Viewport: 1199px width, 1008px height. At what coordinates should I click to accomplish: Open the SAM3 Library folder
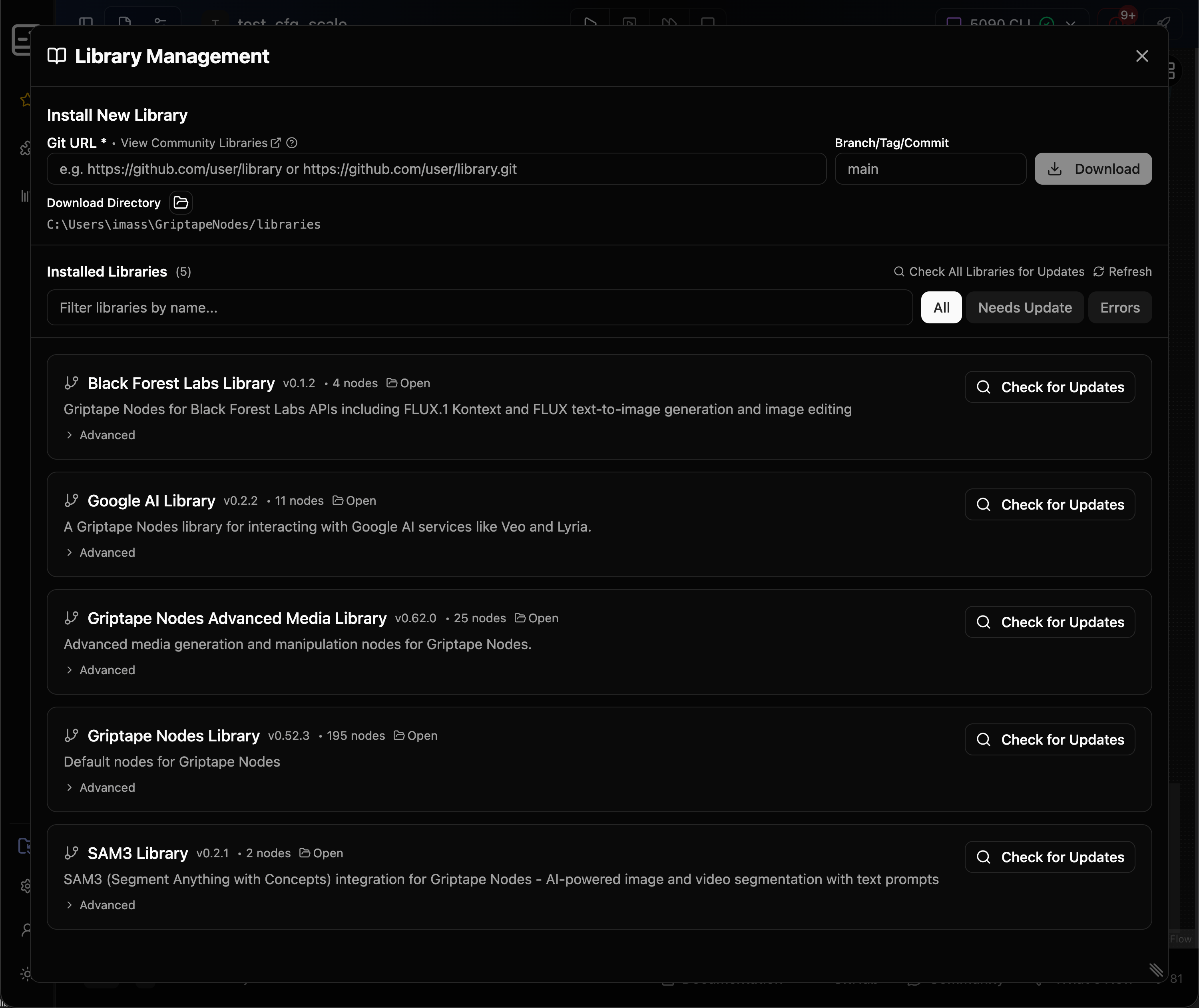[321, 853]
